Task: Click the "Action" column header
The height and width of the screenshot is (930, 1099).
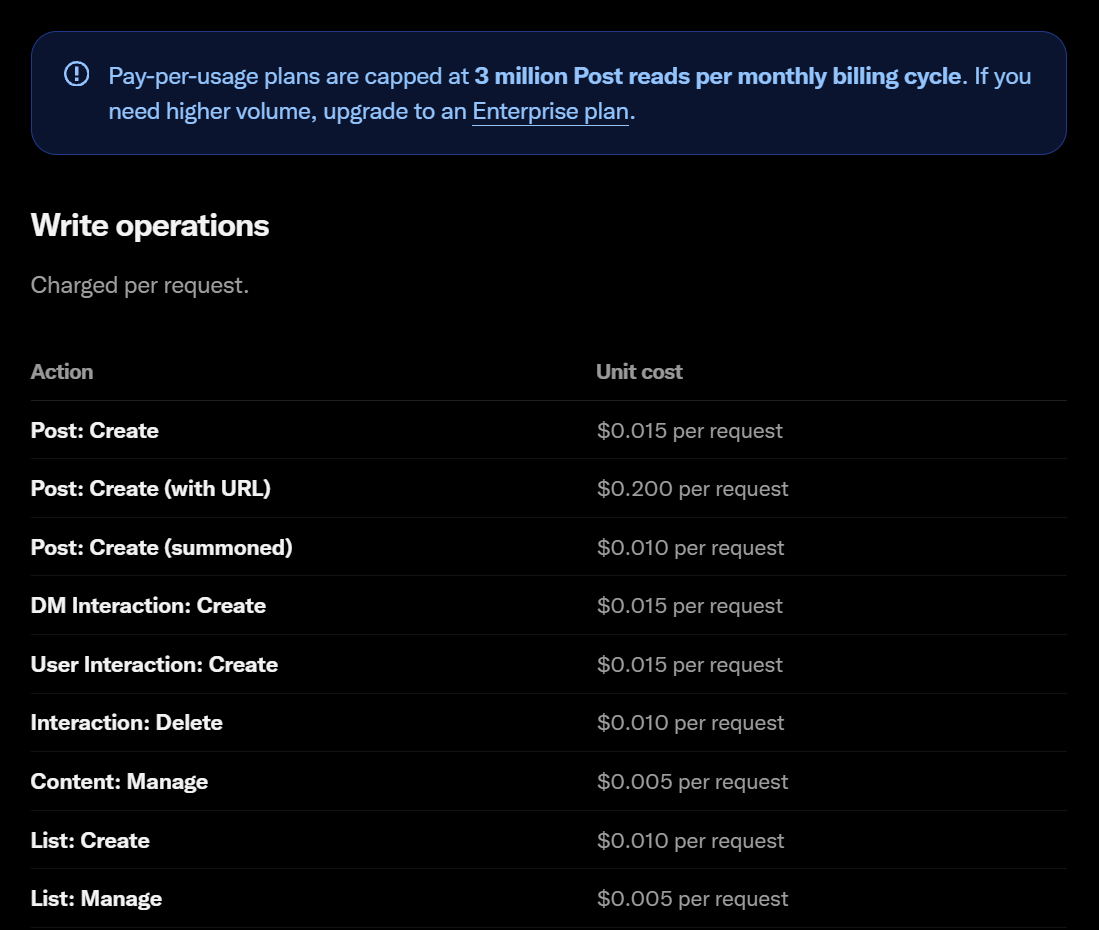Action: 62,371
